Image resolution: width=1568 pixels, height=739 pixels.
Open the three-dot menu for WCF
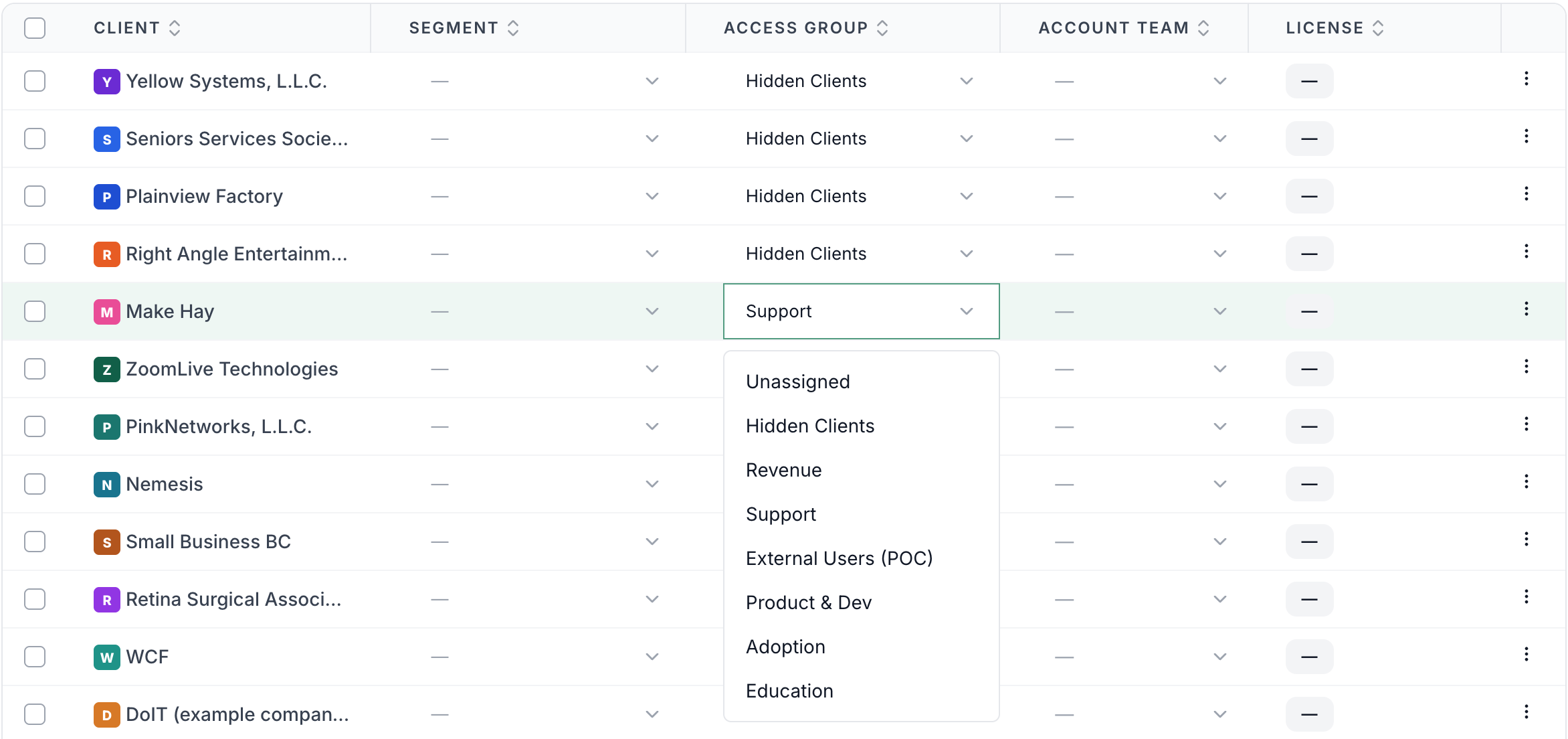1526,655
